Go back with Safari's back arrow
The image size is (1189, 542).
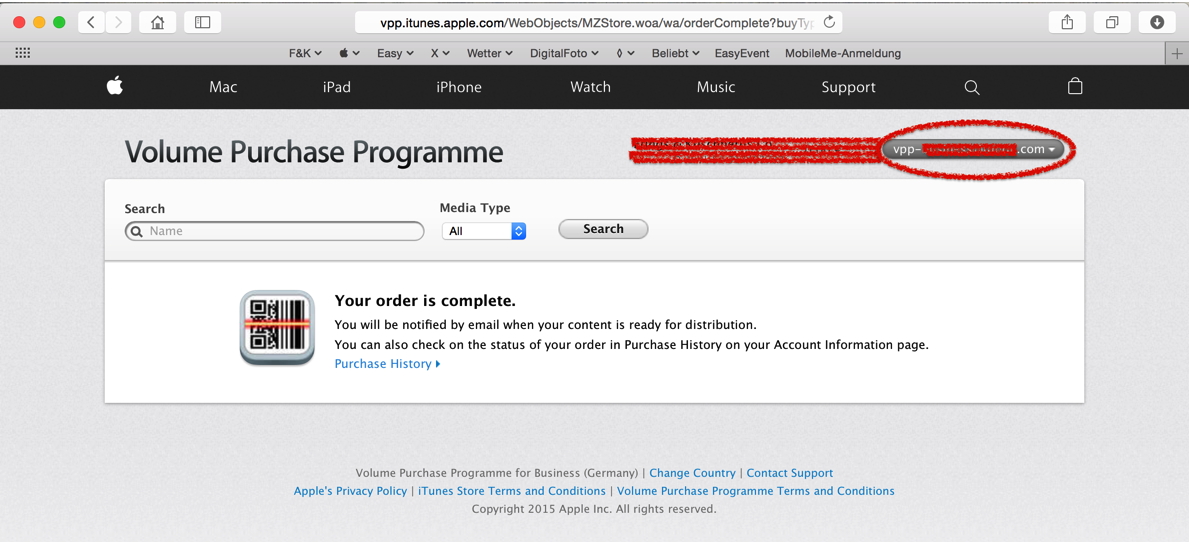(91, 22)
